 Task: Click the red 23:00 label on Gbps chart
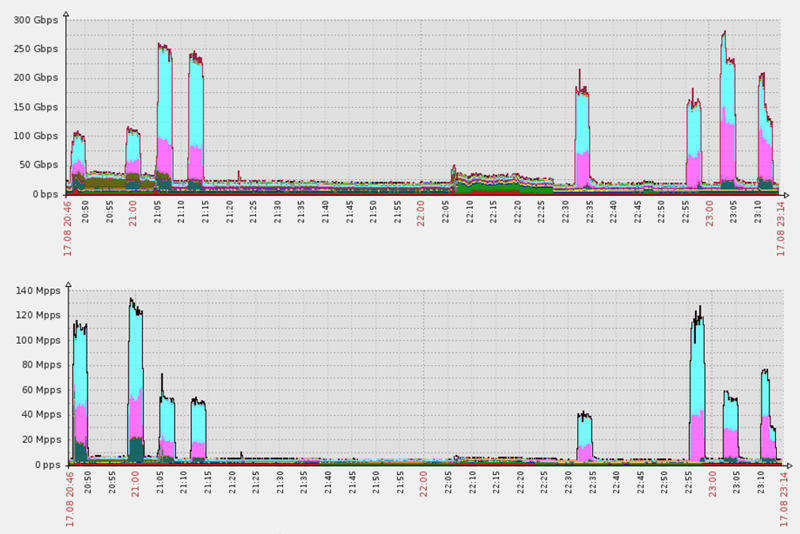point(709,213)
